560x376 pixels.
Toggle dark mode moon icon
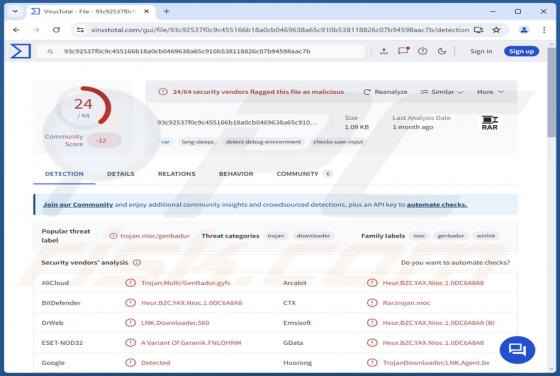(x=442, y=51)
